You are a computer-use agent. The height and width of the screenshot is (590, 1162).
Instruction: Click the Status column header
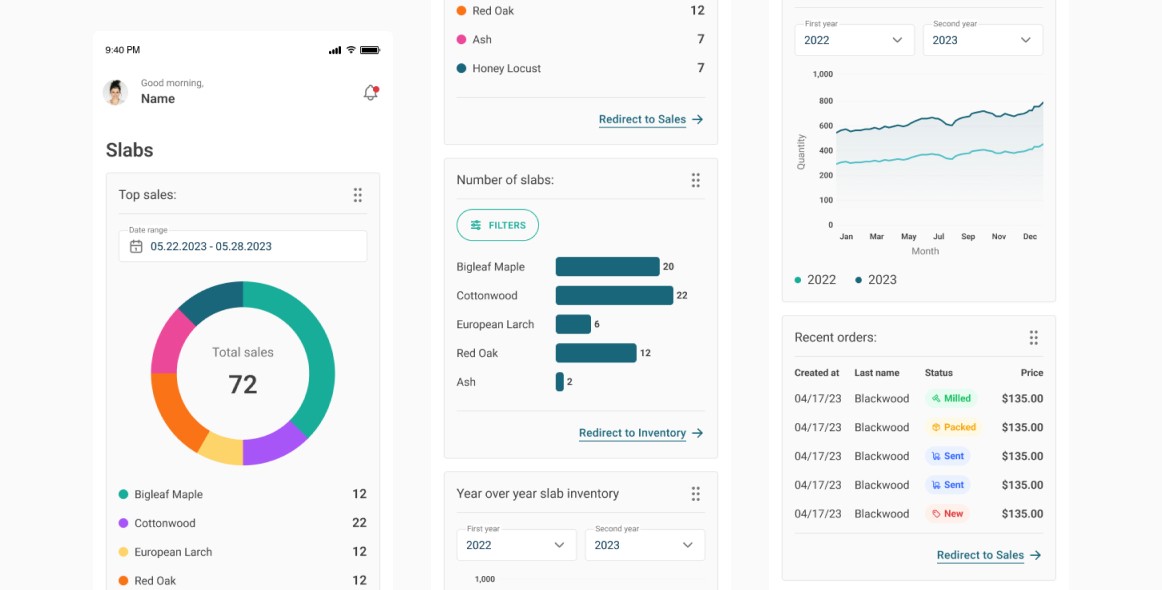click(x=939, y=373)
